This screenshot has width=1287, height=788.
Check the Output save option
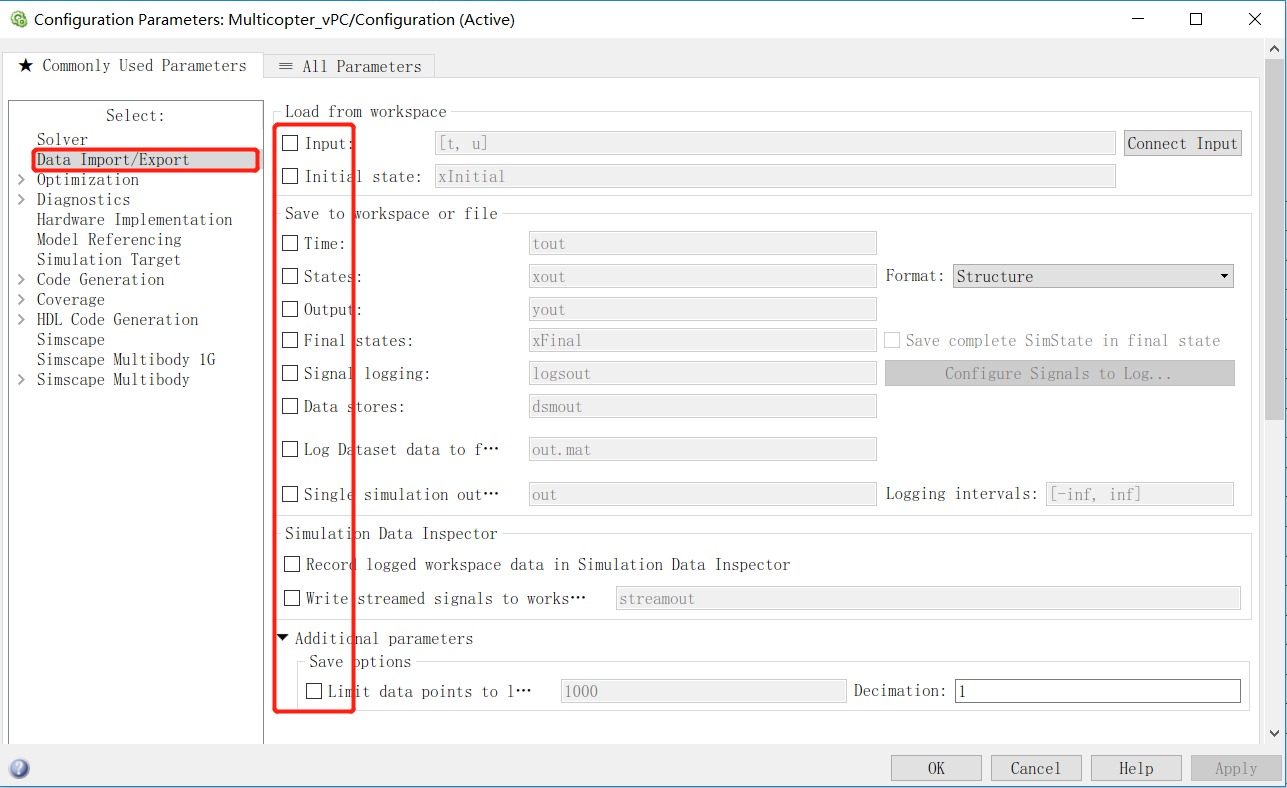pos(290,309)
